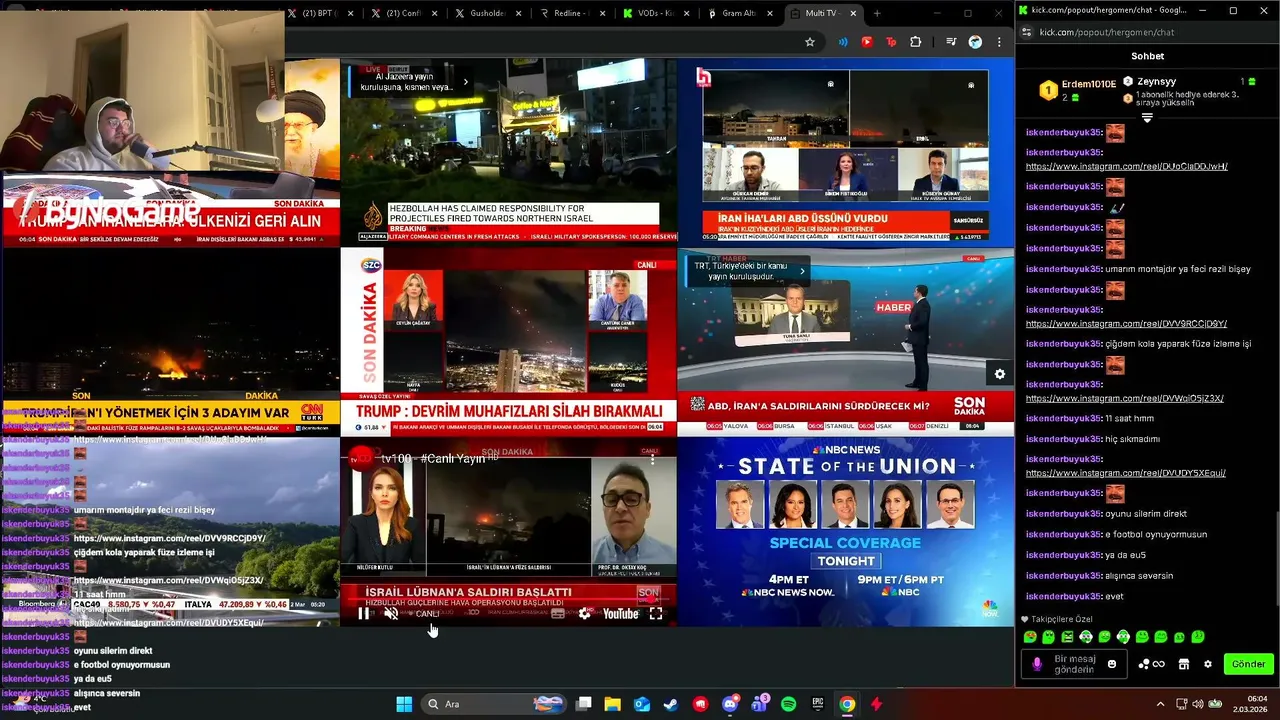
Task: Pause the tv100 YouTube stream
Action: pos(364,614)
